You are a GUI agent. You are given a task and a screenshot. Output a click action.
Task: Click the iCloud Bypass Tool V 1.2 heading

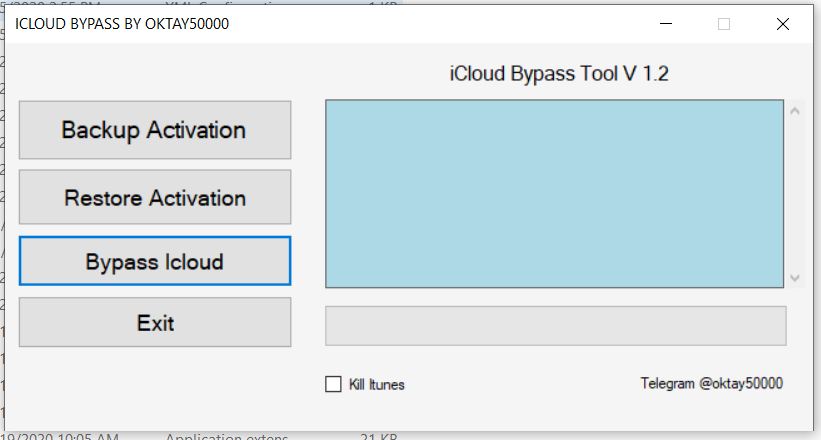pyautogui.click(x=559, y=73)
